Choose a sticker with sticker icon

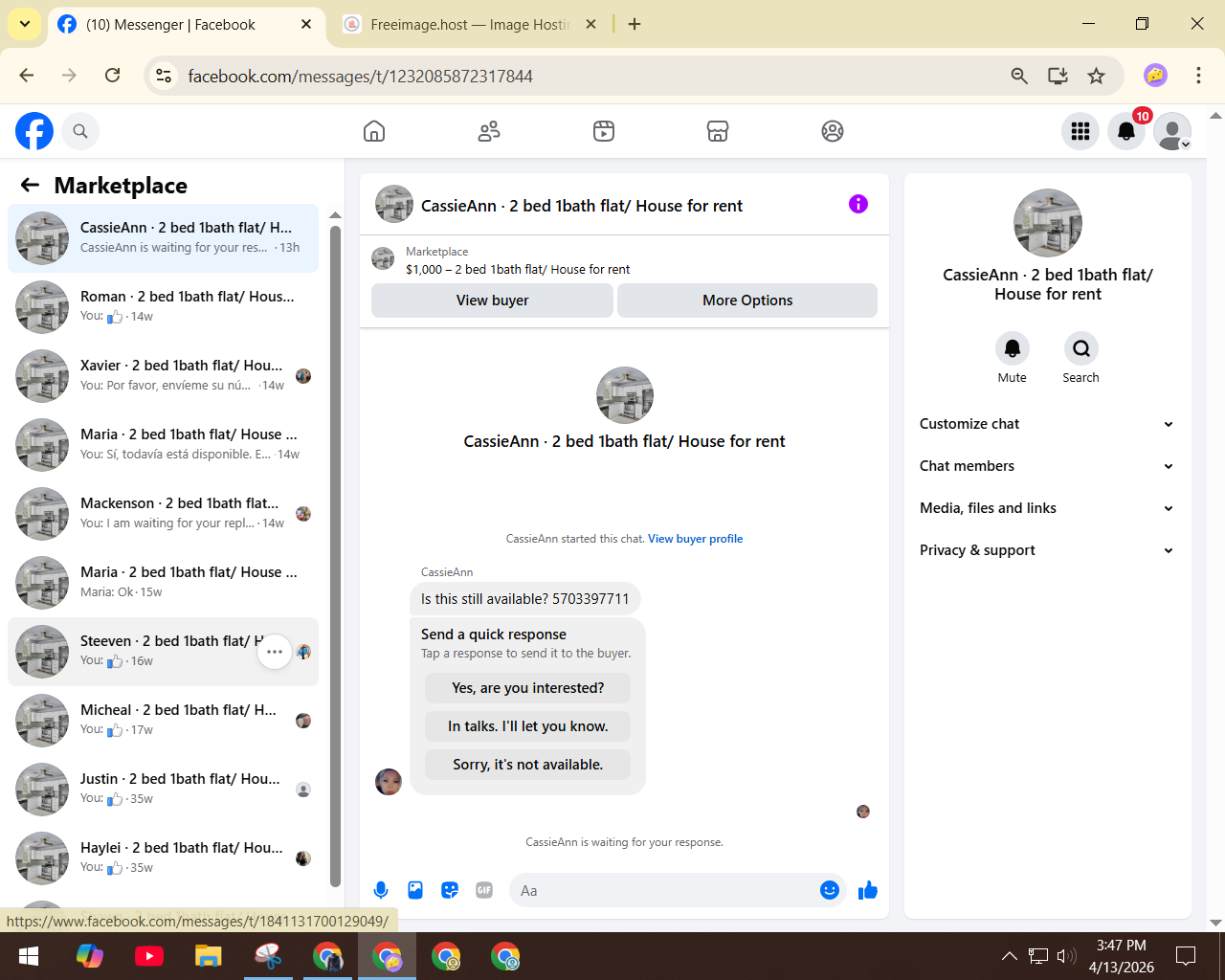coord(450,890)
